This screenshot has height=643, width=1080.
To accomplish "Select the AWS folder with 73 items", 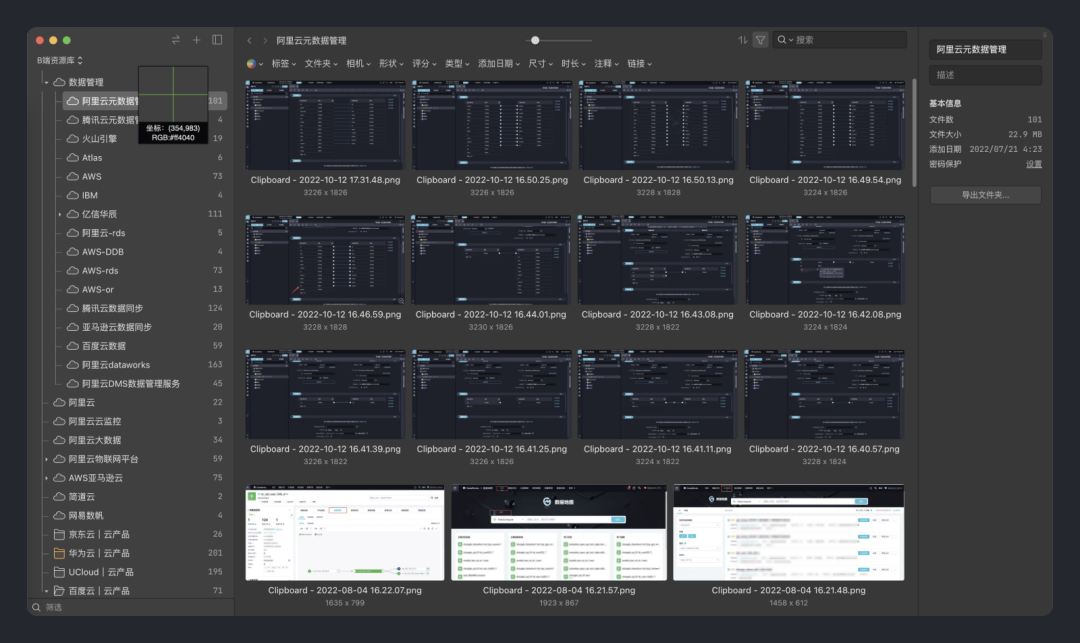I will point(143,176).
